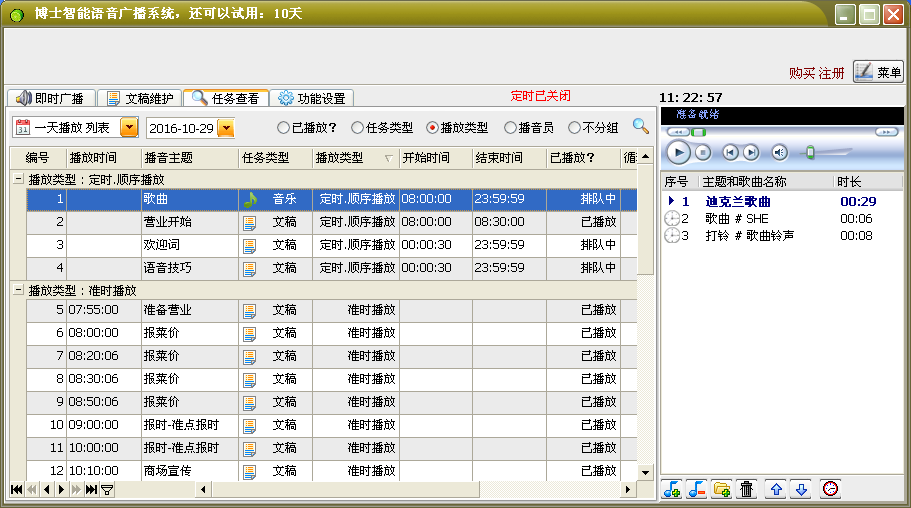
Task: Jump to first record in navigator
Action: tap(17, 489)
